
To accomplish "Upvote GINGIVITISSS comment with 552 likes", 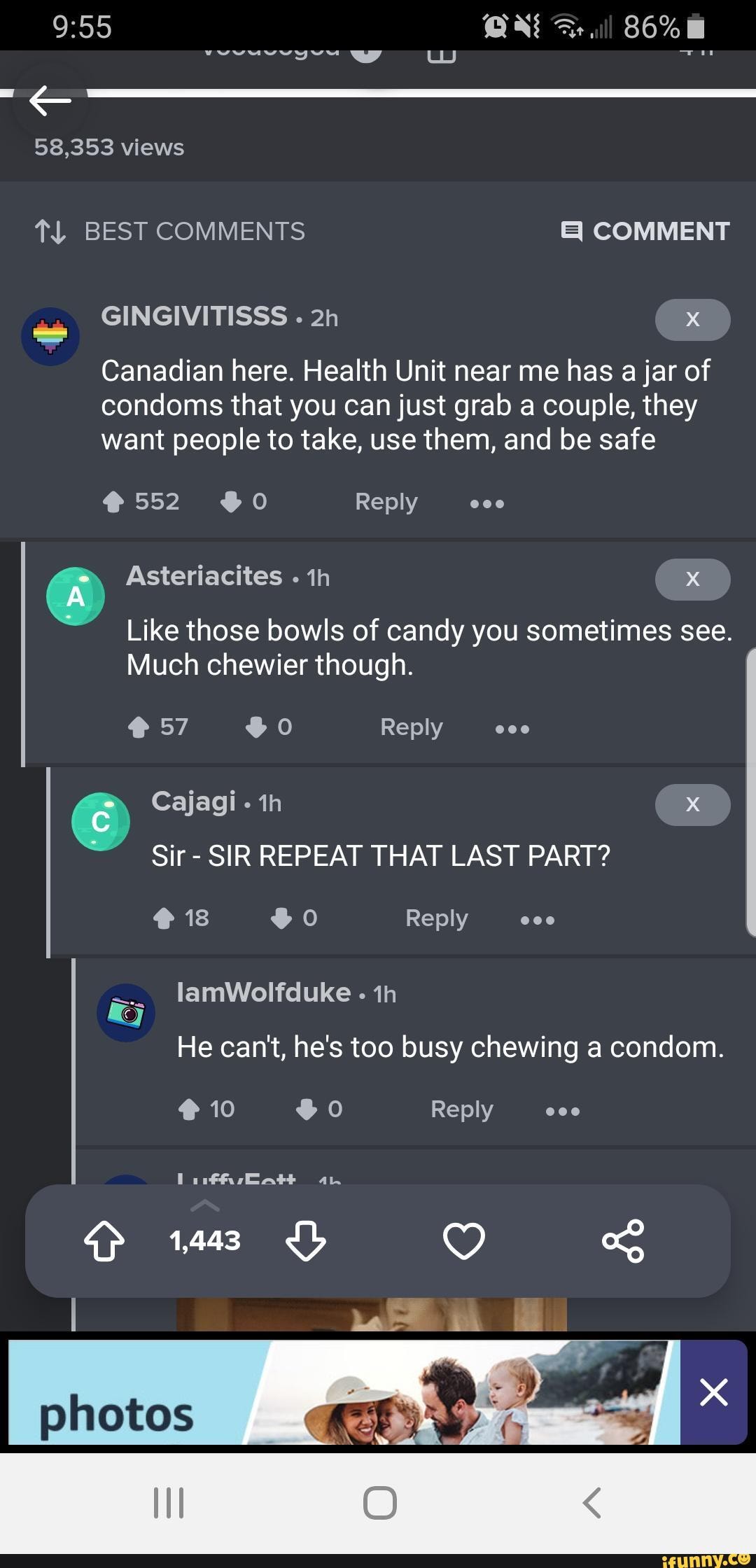I will 113,501.
